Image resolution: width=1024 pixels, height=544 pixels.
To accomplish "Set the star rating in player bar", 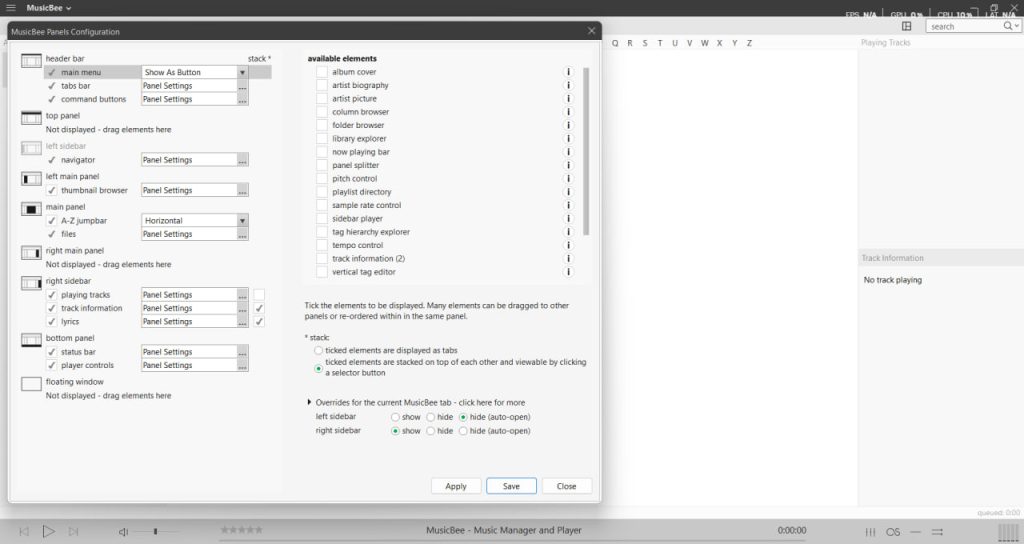I will click(x=242, y=530).
